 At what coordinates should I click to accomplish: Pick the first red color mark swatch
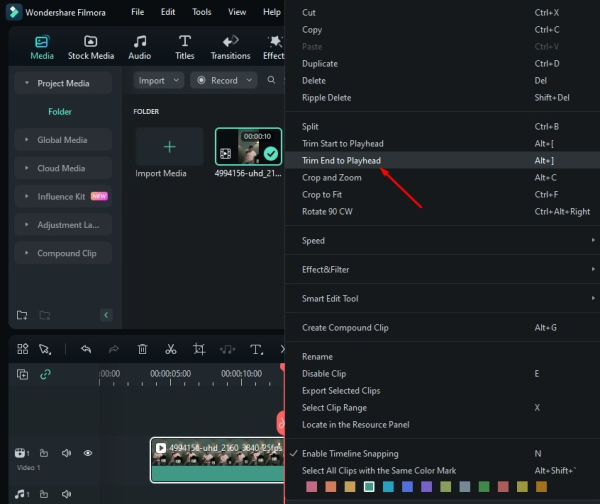coord(311,487)
